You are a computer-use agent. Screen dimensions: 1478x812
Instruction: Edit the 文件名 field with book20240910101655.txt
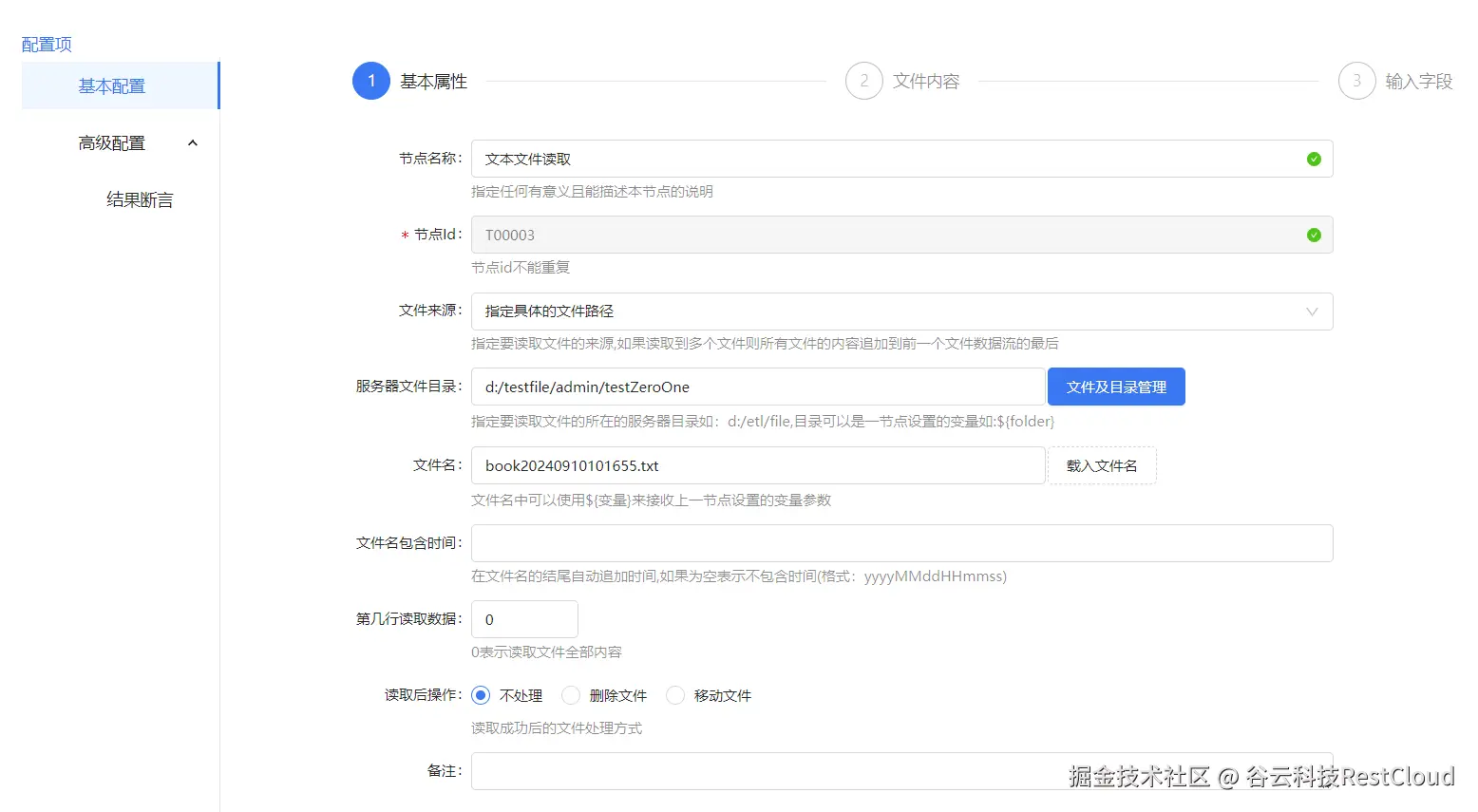pyautogui.click(x=758, y=465)
